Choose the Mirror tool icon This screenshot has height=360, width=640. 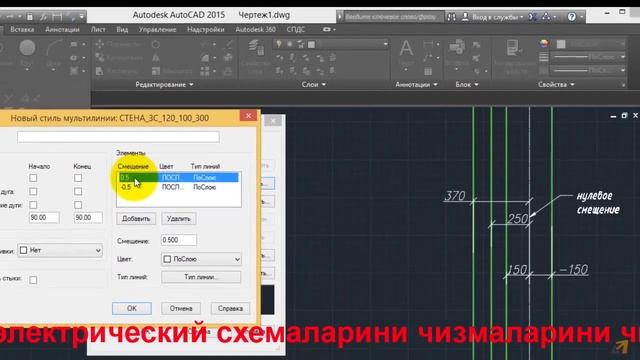click(156, 58)
